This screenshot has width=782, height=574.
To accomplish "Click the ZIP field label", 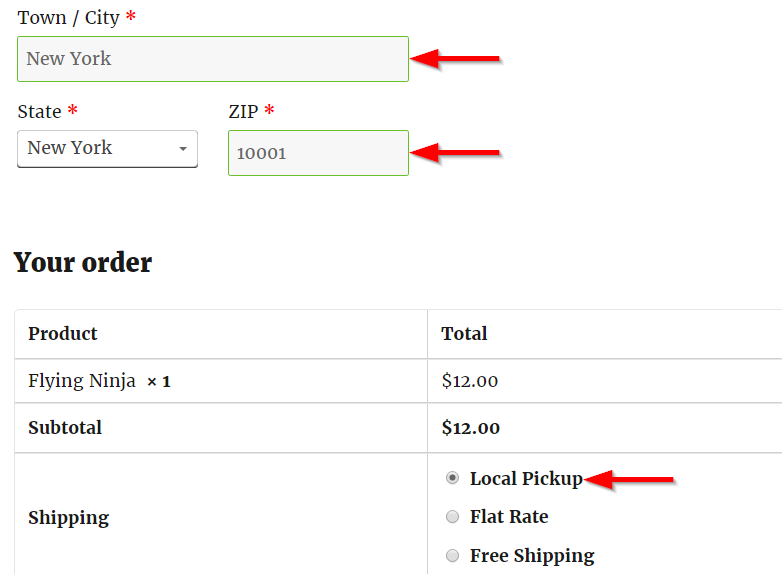I will pyautogui.click(x=243, y=111).
